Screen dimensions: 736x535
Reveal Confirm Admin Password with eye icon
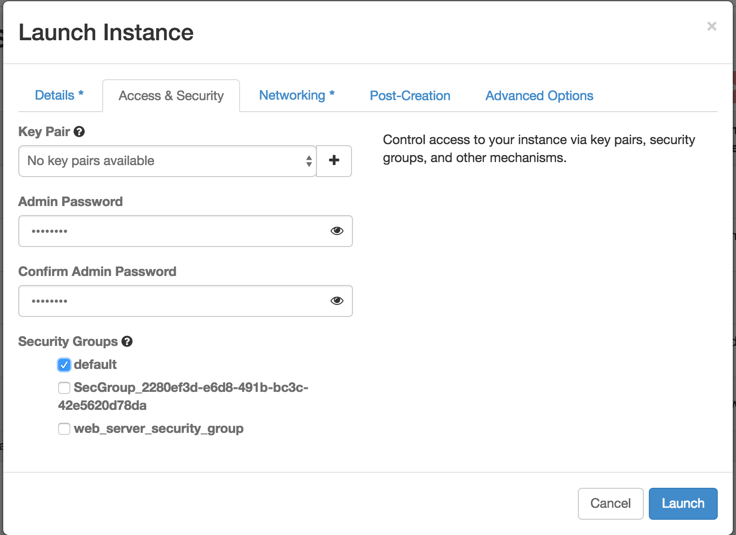click(x=337, y=301)
